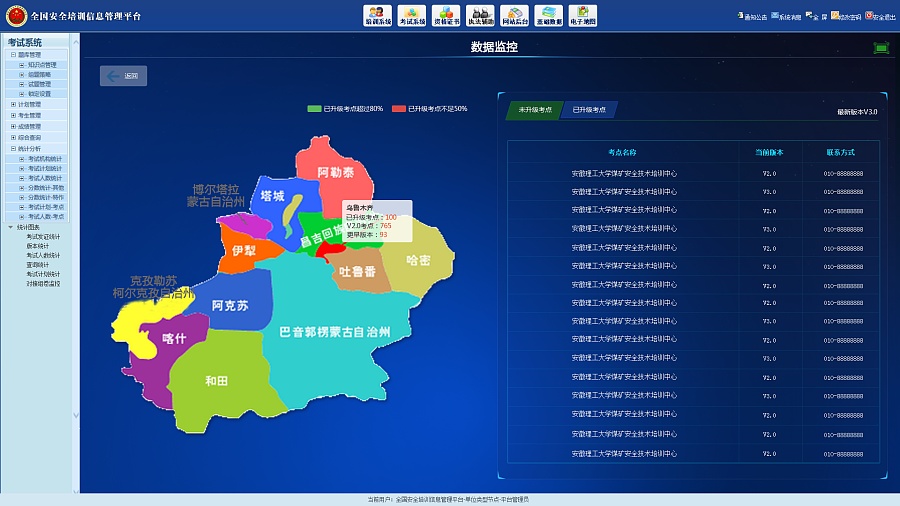Click the 联系方式 column header
The image size is (900, 506).
tap(841, 153)
